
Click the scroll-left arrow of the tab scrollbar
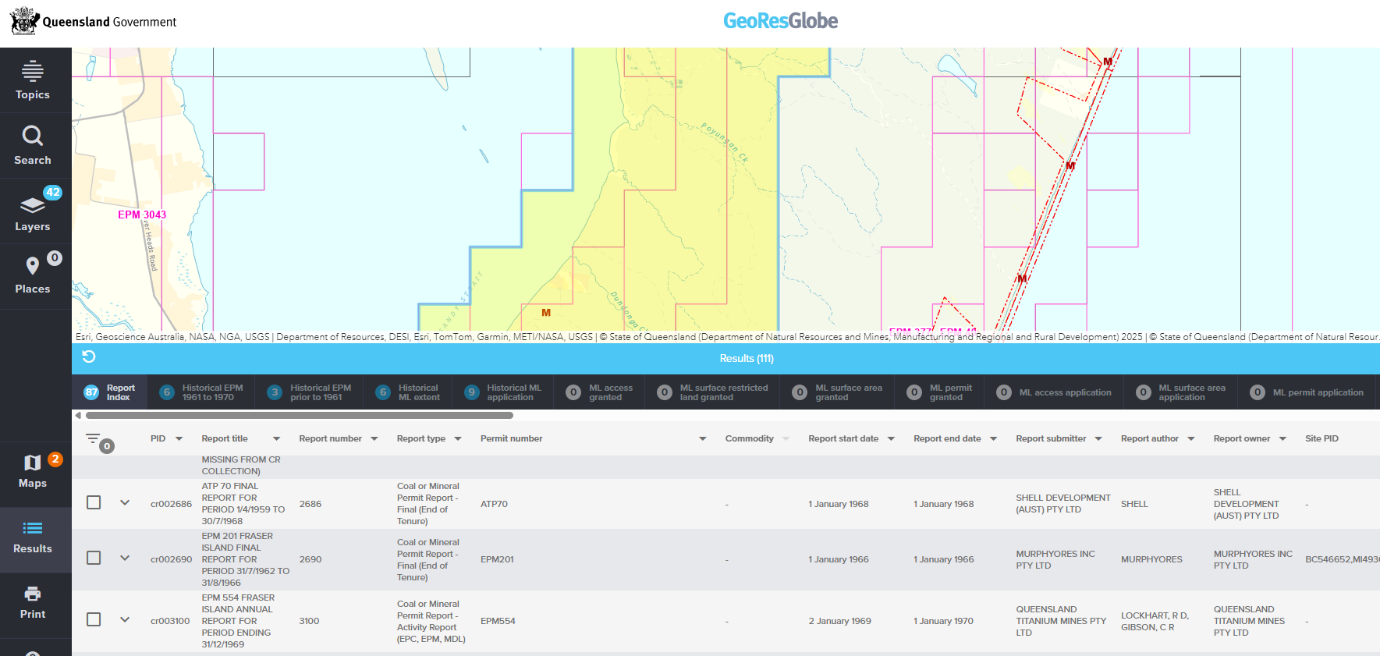pyautogui.click(x=78, y=415)
